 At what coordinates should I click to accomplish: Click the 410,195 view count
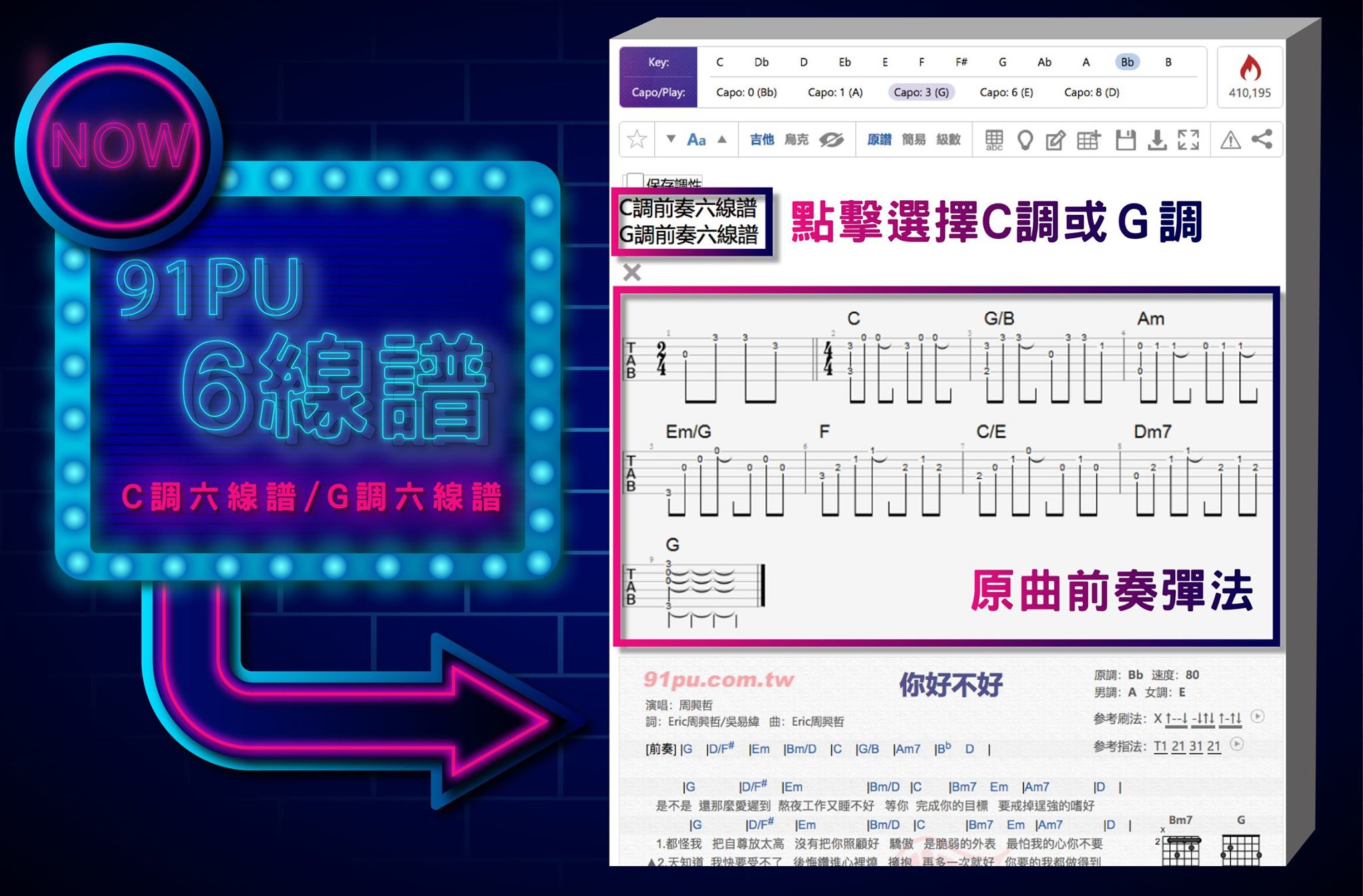(1250, 93)
